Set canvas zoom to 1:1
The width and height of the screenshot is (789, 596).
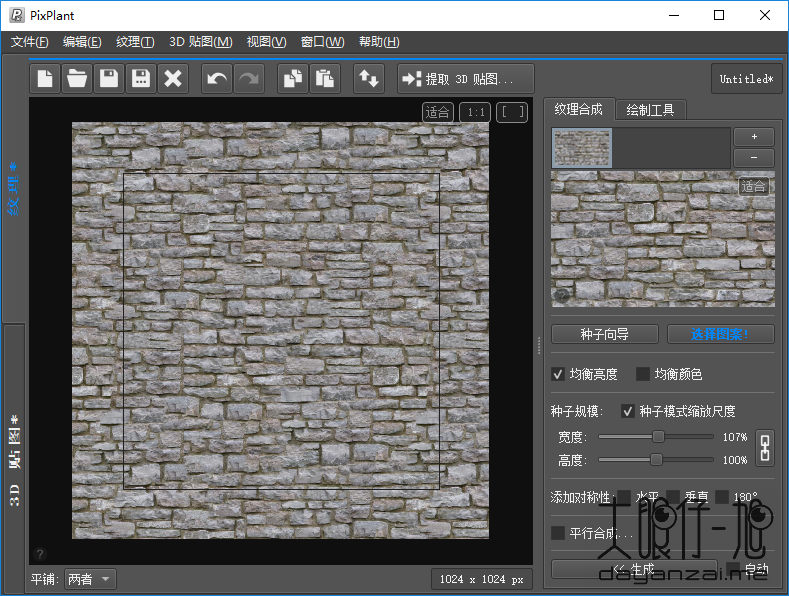click(476, 112)
